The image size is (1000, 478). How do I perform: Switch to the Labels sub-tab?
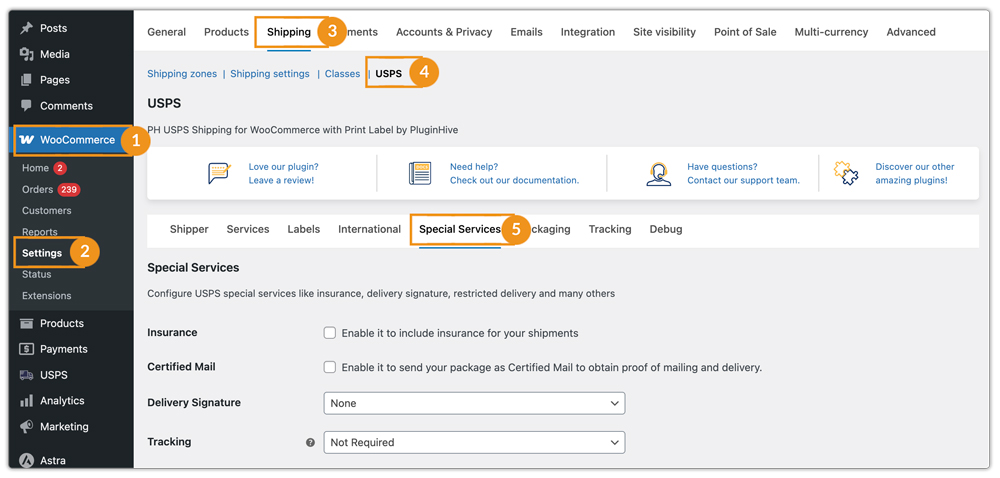coord(304,229)
